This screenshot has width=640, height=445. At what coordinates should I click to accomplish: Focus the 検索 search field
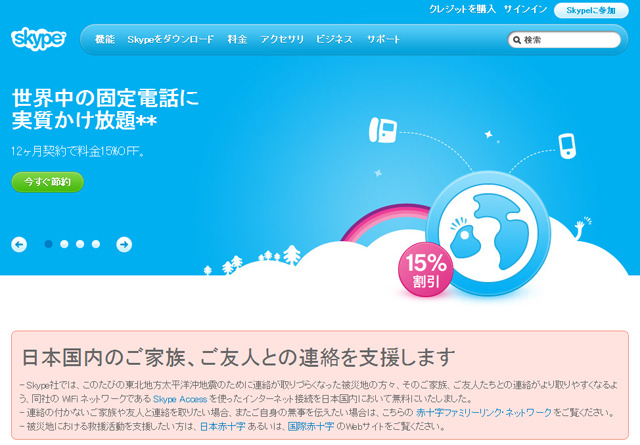click(x=564, y=40)
